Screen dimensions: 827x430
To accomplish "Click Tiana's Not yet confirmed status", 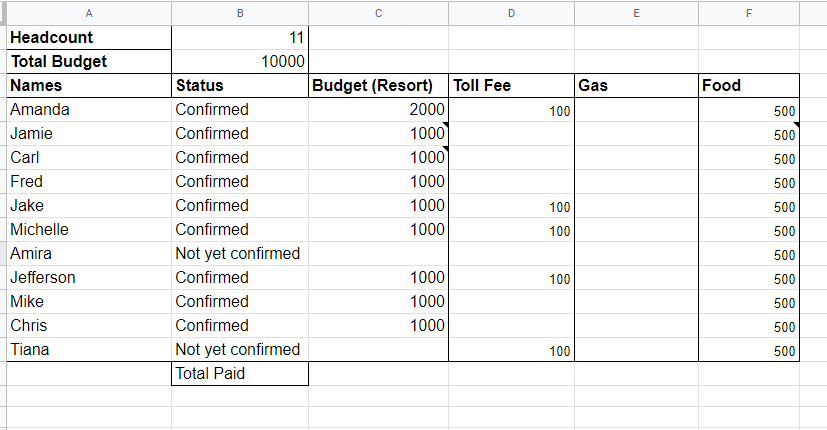I will pyautogui.click(x=240, y=349).
